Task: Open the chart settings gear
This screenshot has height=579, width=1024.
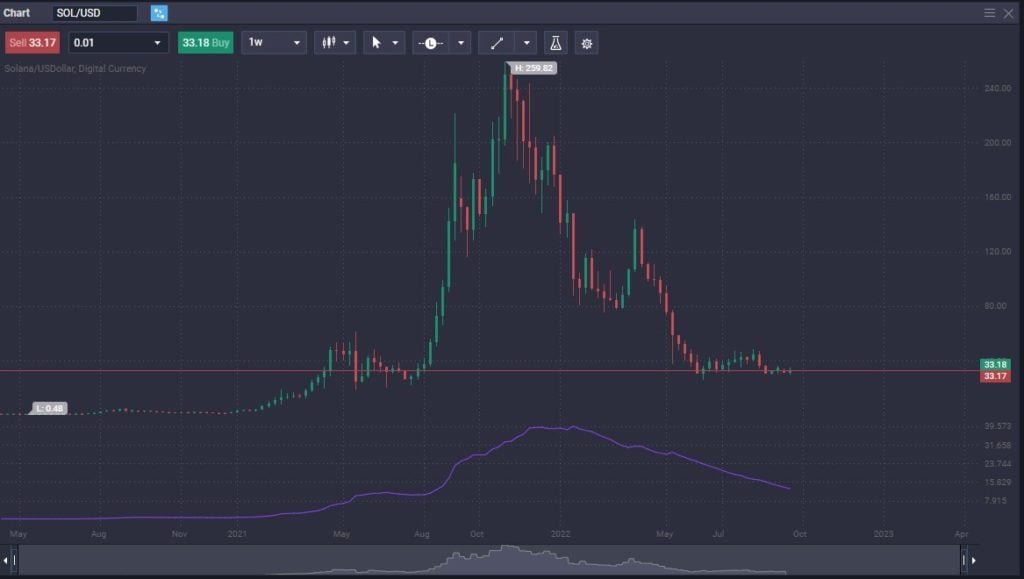Action: pyautogui.click(x=586, y=42)
